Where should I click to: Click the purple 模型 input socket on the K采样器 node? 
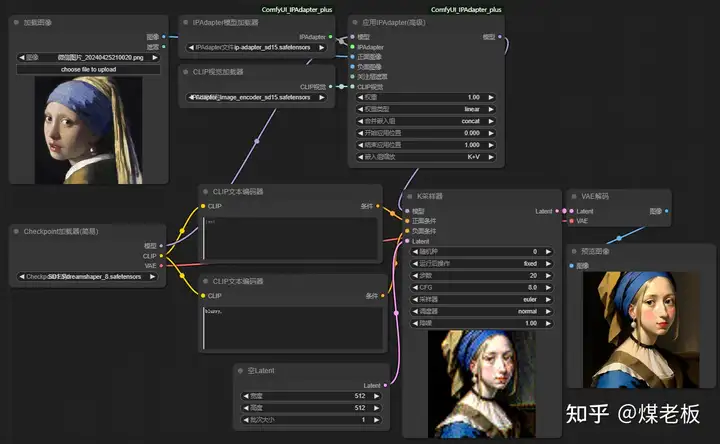(x=407, y=211)
